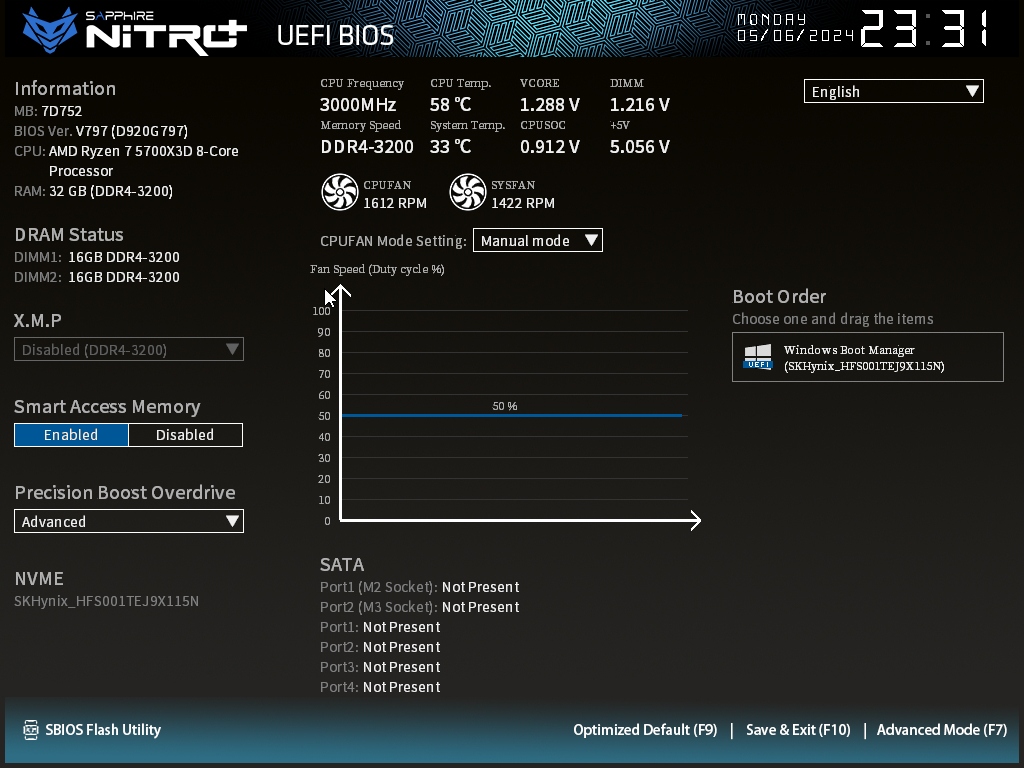Click the CPUSOC value 0.912 V
Image resolution: width=1024 pixels, height=768 pixels.
pyautogui.click(x=550, y=147)
